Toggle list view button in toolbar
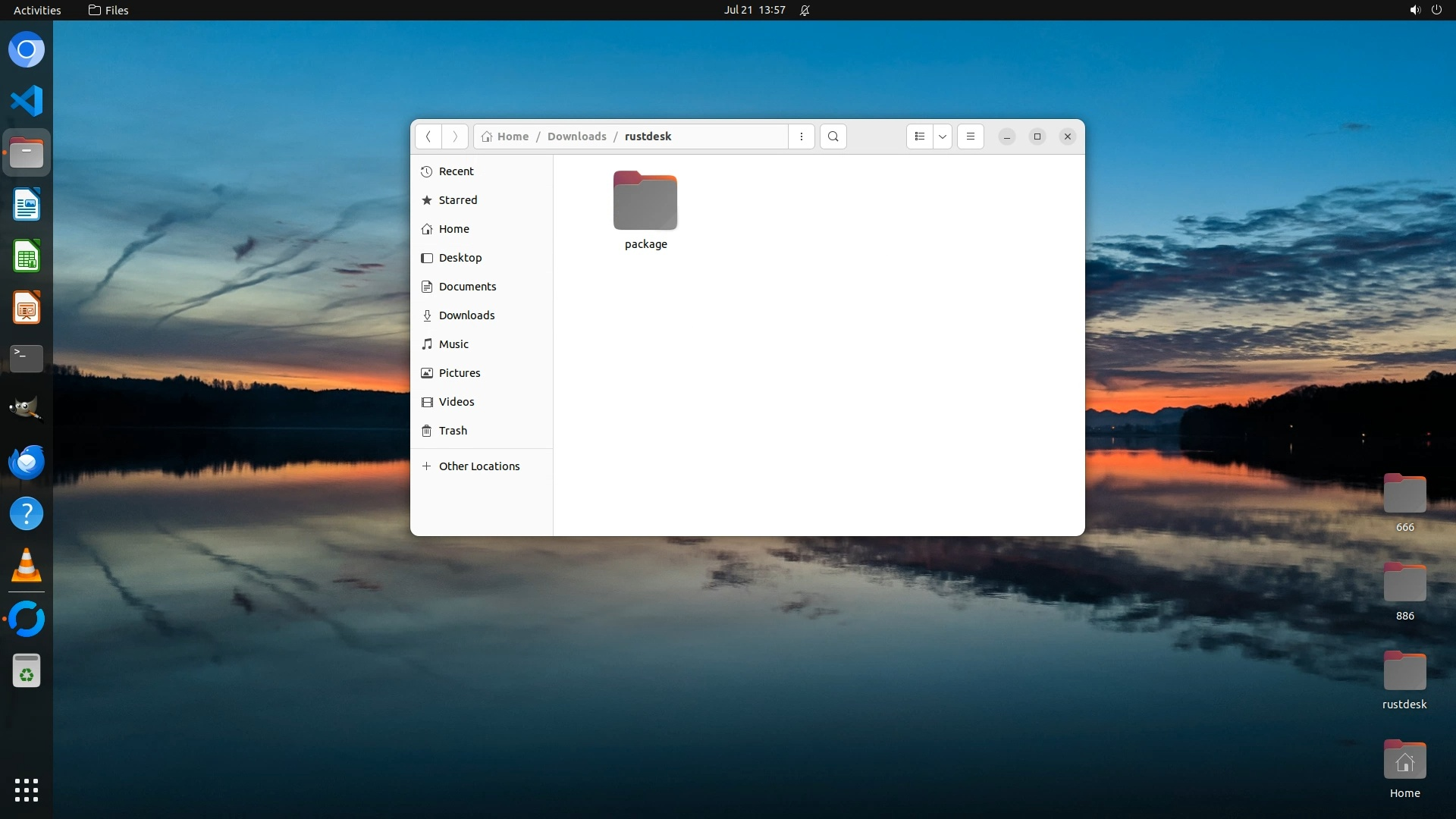1456x819 pixels. click(x=920, y=136)
